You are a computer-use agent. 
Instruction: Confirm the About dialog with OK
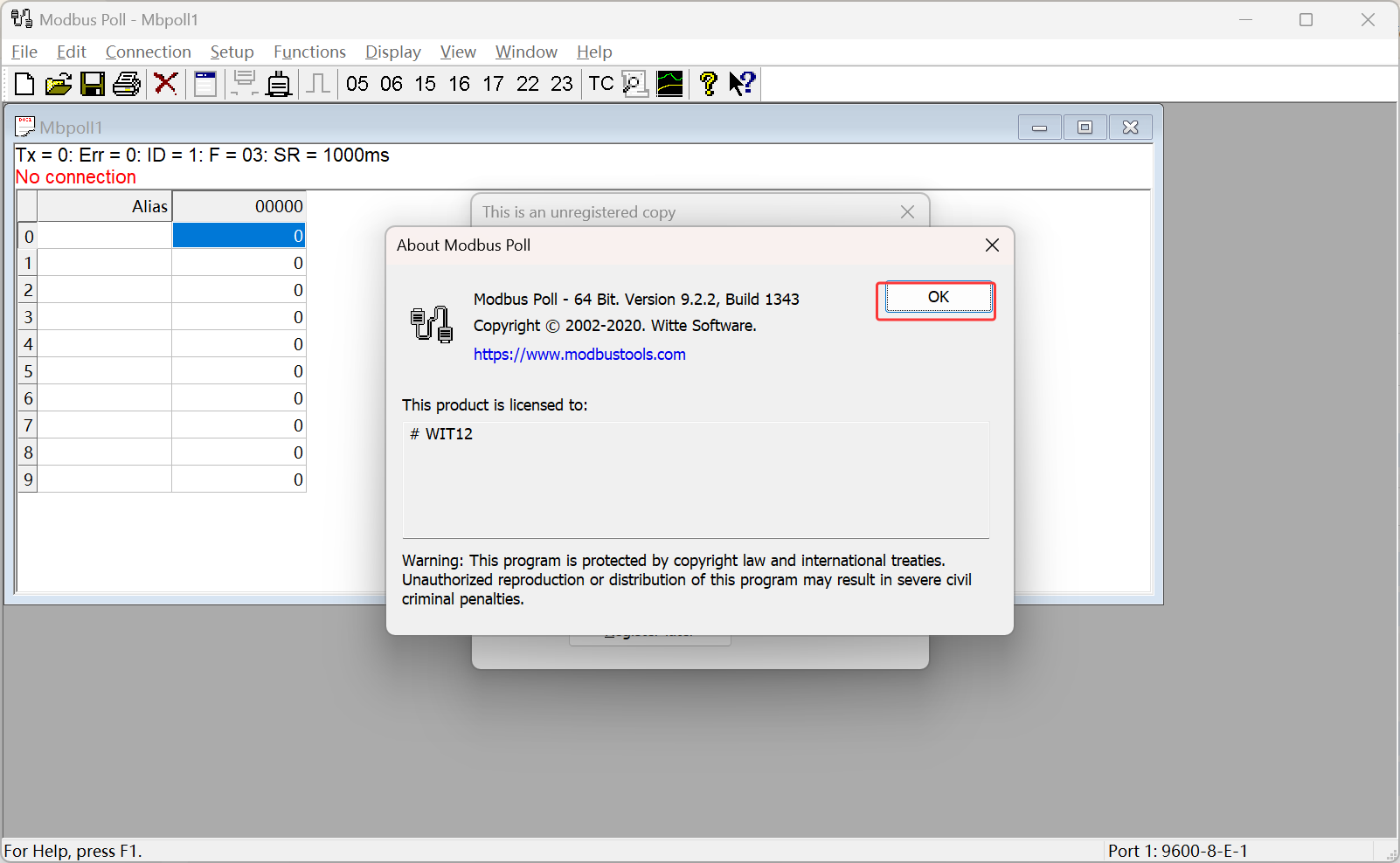pyautogui.click(x=939, y=298)
